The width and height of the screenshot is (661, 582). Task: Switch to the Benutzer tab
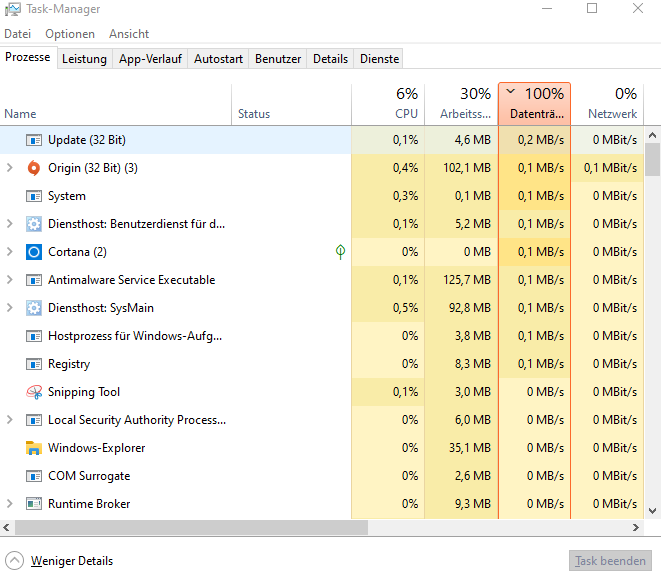278,59
